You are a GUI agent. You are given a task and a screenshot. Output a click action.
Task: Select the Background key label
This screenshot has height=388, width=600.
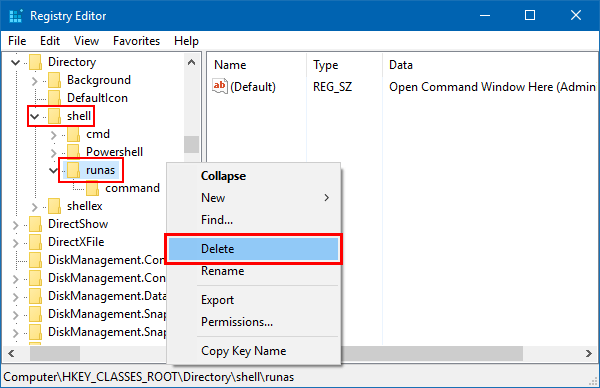pyautogui.click(x=99, y=80)
